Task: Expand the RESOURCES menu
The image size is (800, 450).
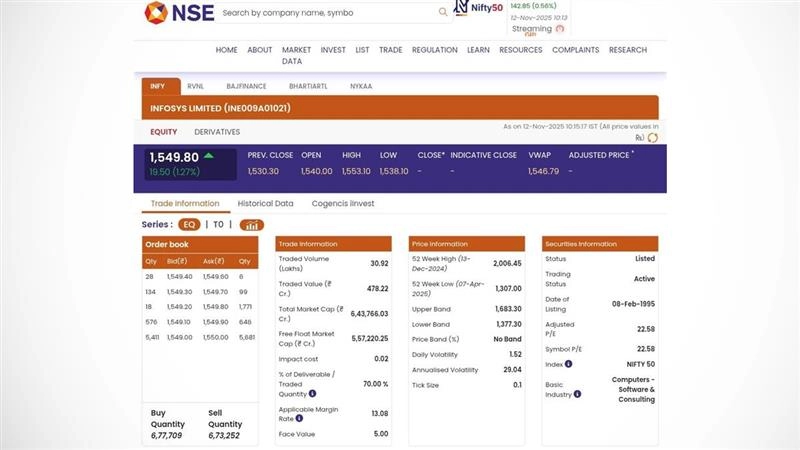Action: pos(520,50)
